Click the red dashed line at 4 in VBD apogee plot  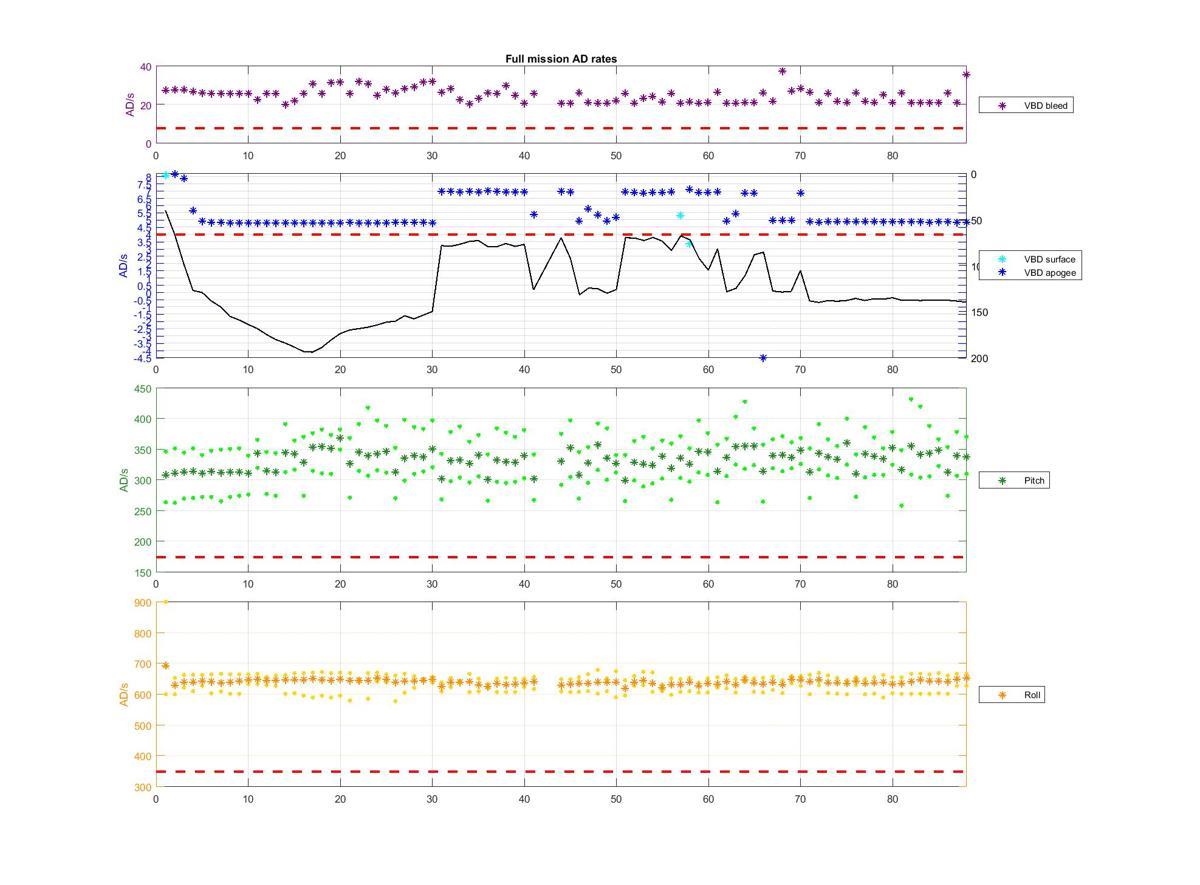tap(561, 234)
